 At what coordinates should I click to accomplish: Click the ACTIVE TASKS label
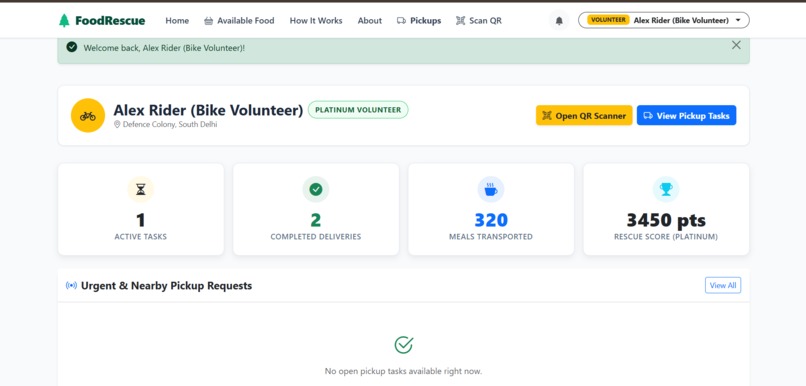click(x=141, y=237)
